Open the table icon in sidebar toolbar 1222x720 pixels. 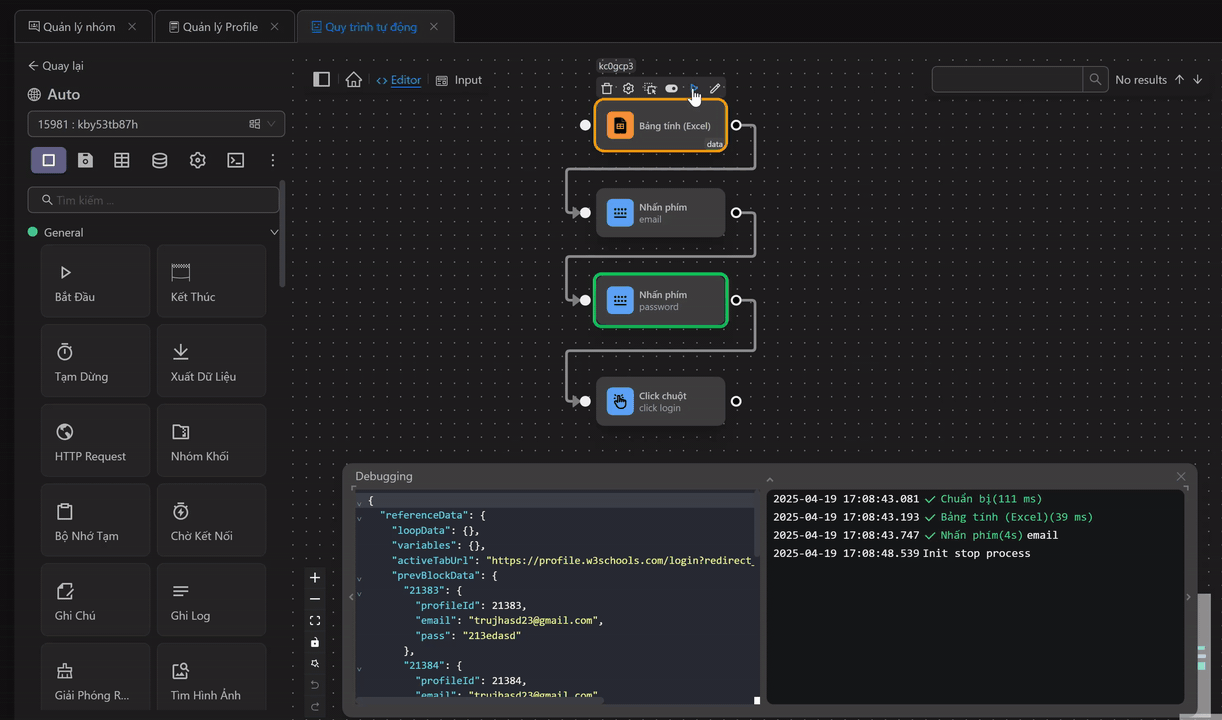[x=122, y=160]
